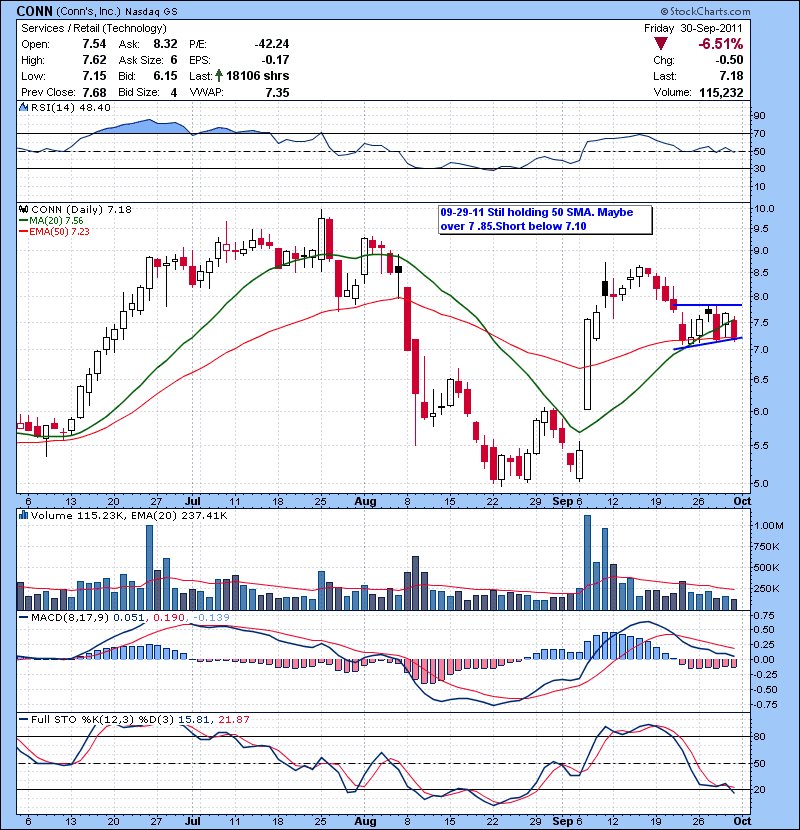The width and height of the screenshot is (800, 830).
Task: Click the 18106 shrs last trade text
Action: [257, 76]
